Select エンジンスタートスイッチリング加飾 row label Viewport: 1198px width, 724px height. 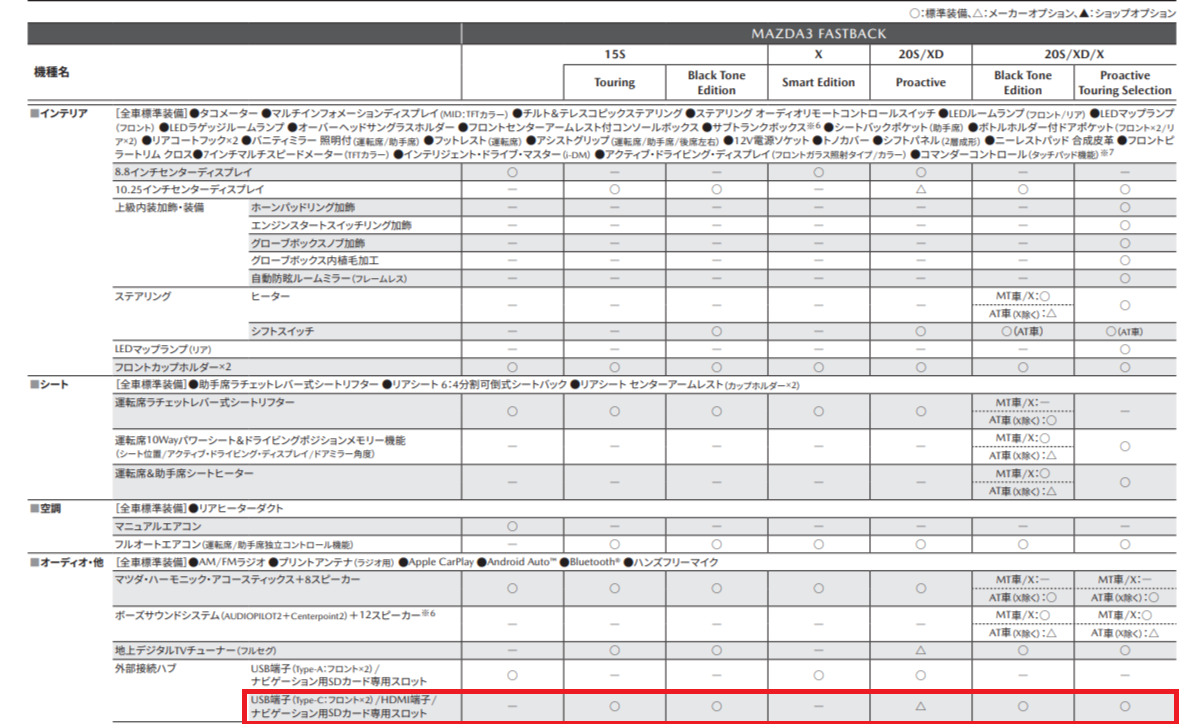pyautogui.click(x=331, y=225)
